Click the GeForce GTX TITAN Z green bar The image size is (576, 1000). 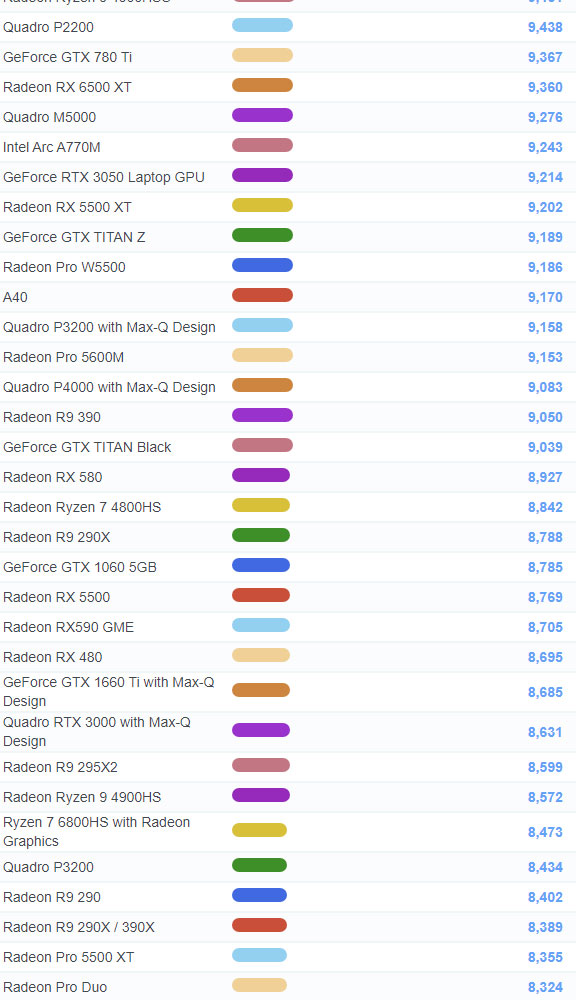262,235
